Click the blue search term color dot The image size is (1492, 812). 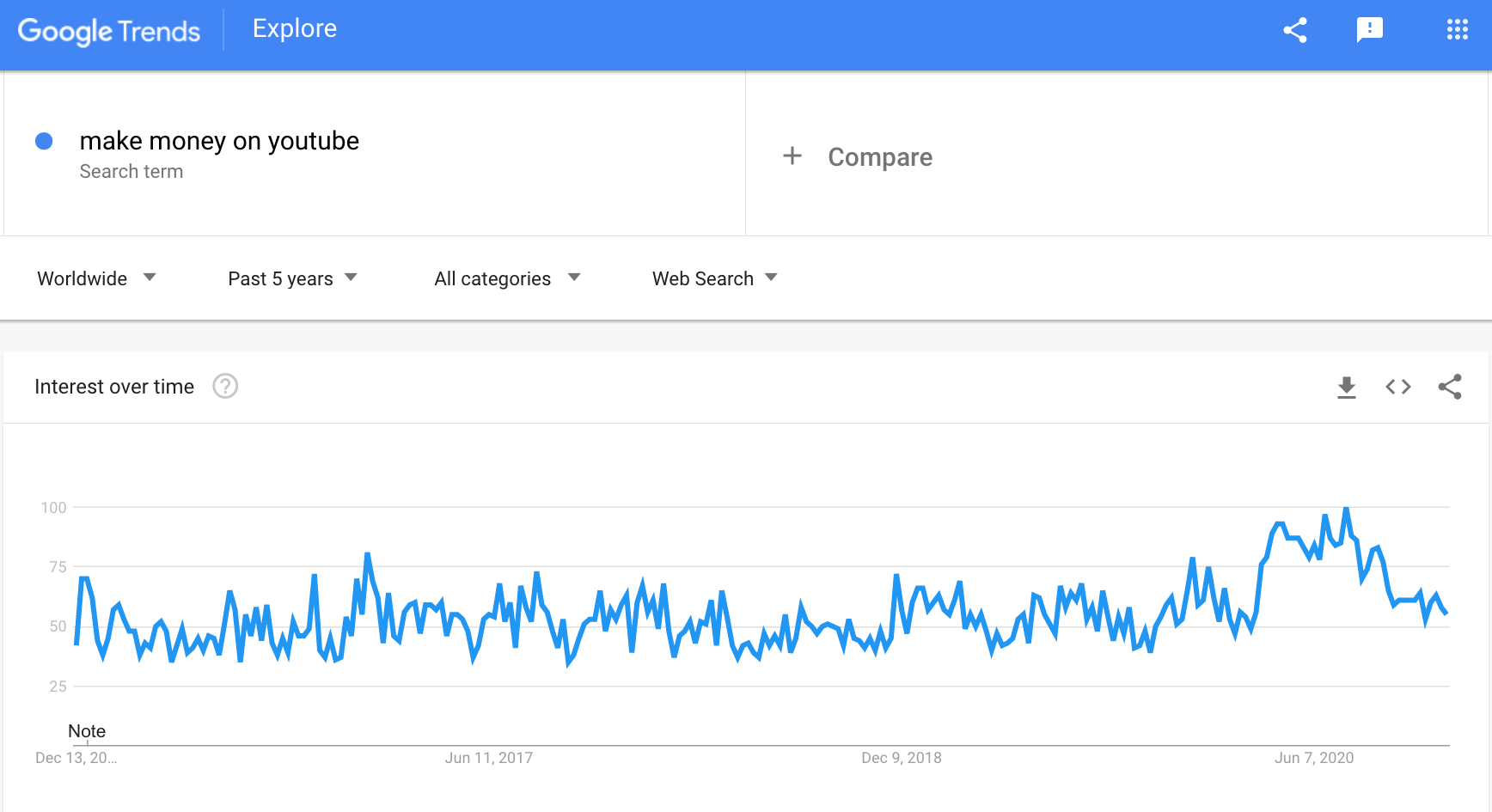(44, 141)
